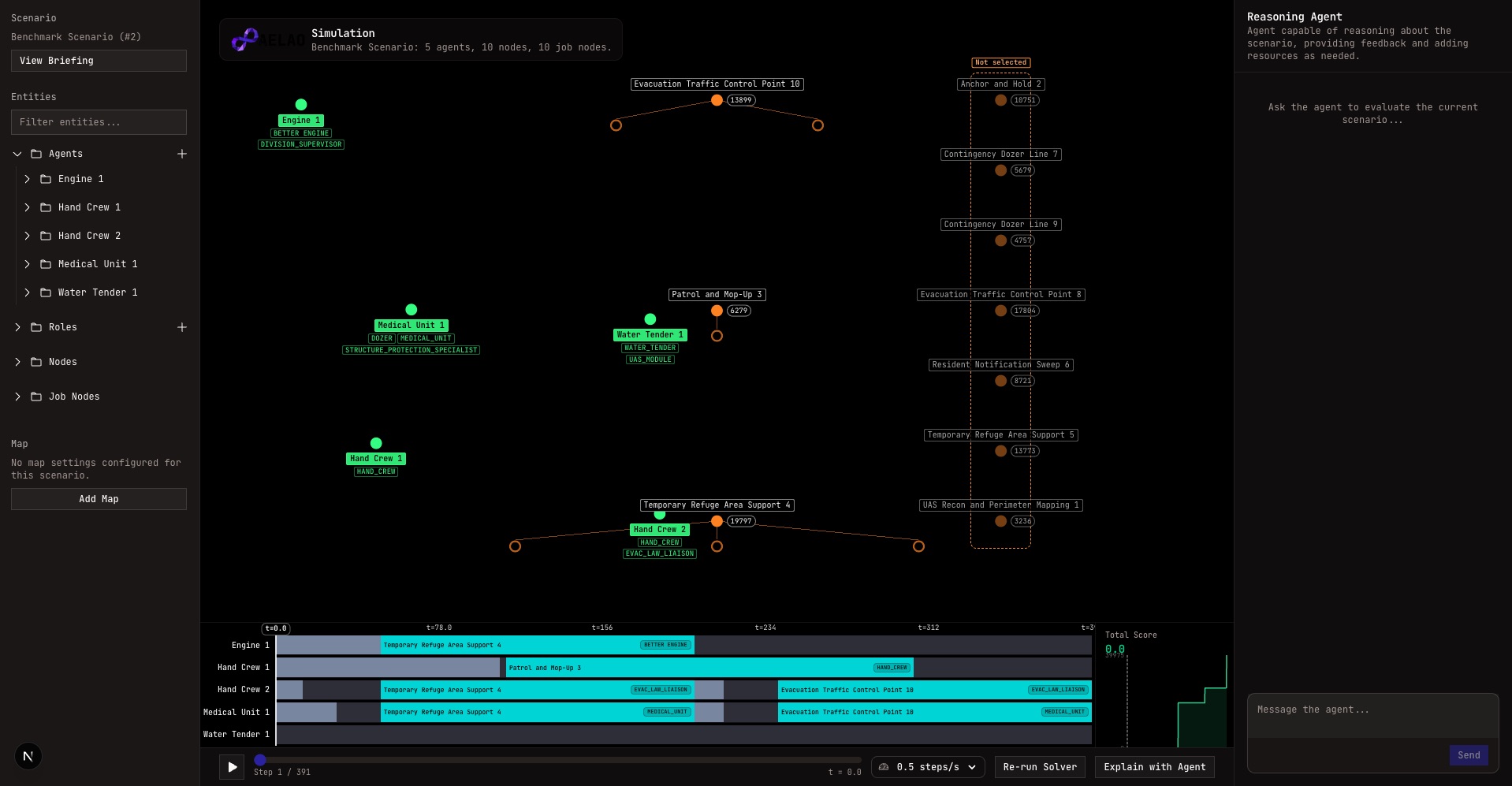1512x786 pixels.
Task: Click the DIVISION_SUPERVISOR role tag
Action: (301, 144)
